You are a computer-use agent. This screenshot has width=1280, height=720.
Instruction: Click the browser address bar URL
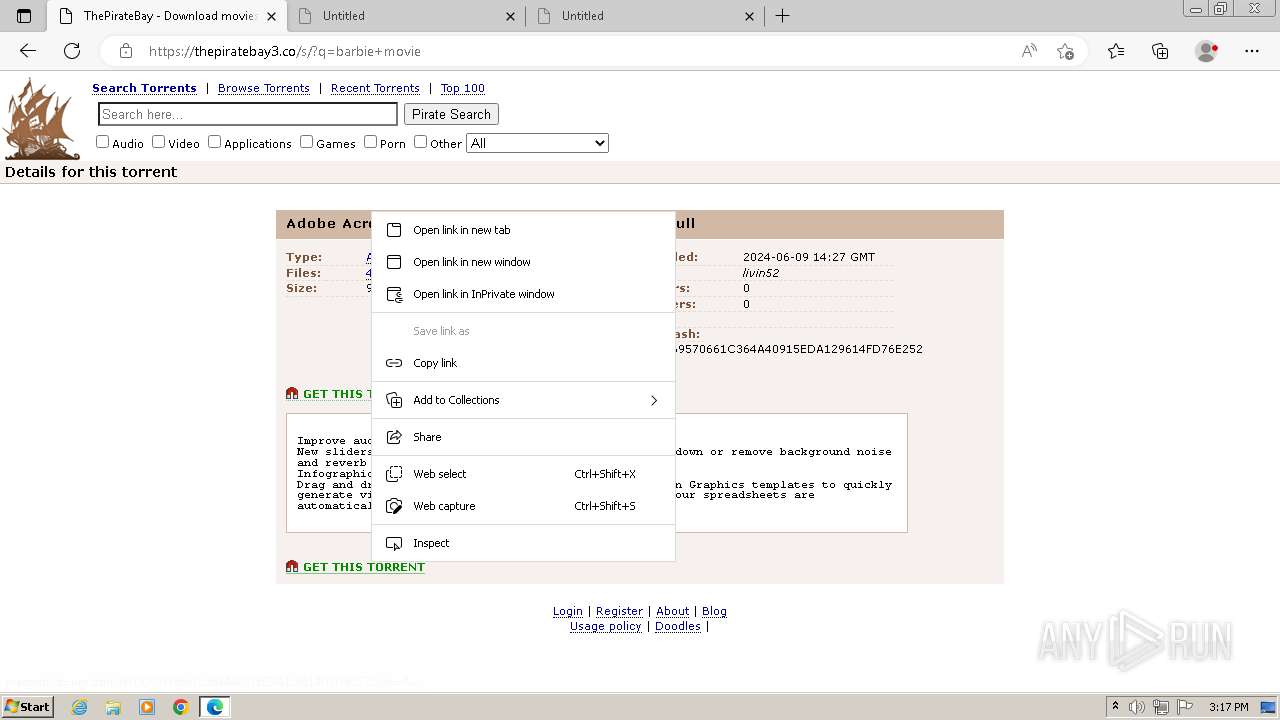[285, 51]
